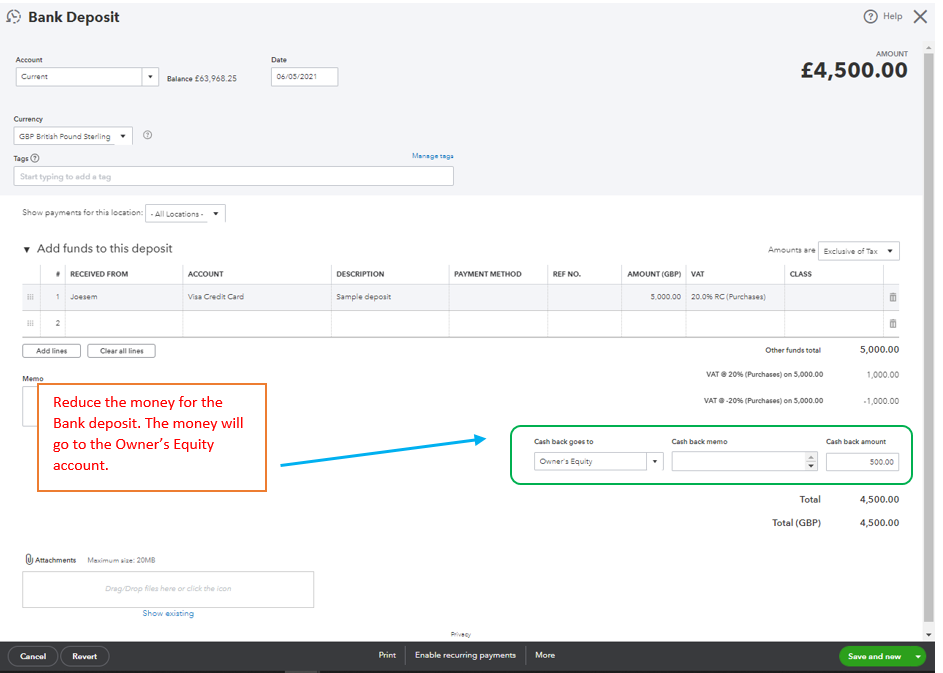This screenshot has width=943, height=673.
Task: Click the Help text label
Action: (892, 16)
